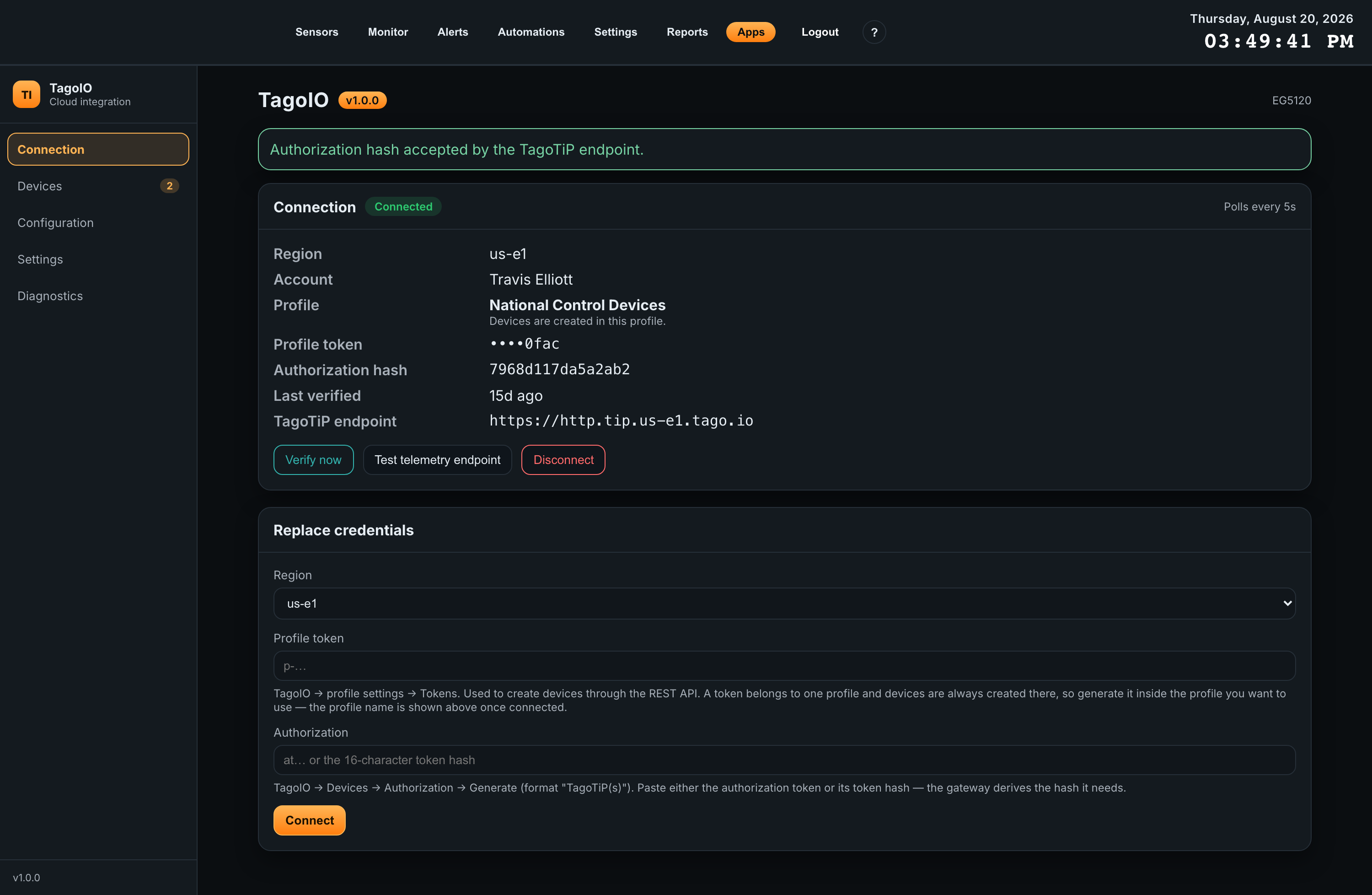The width and height of the screenshot is (1372, 895).
Task: Click the v1.0.0 version badge
Action: tap(362, 100)
